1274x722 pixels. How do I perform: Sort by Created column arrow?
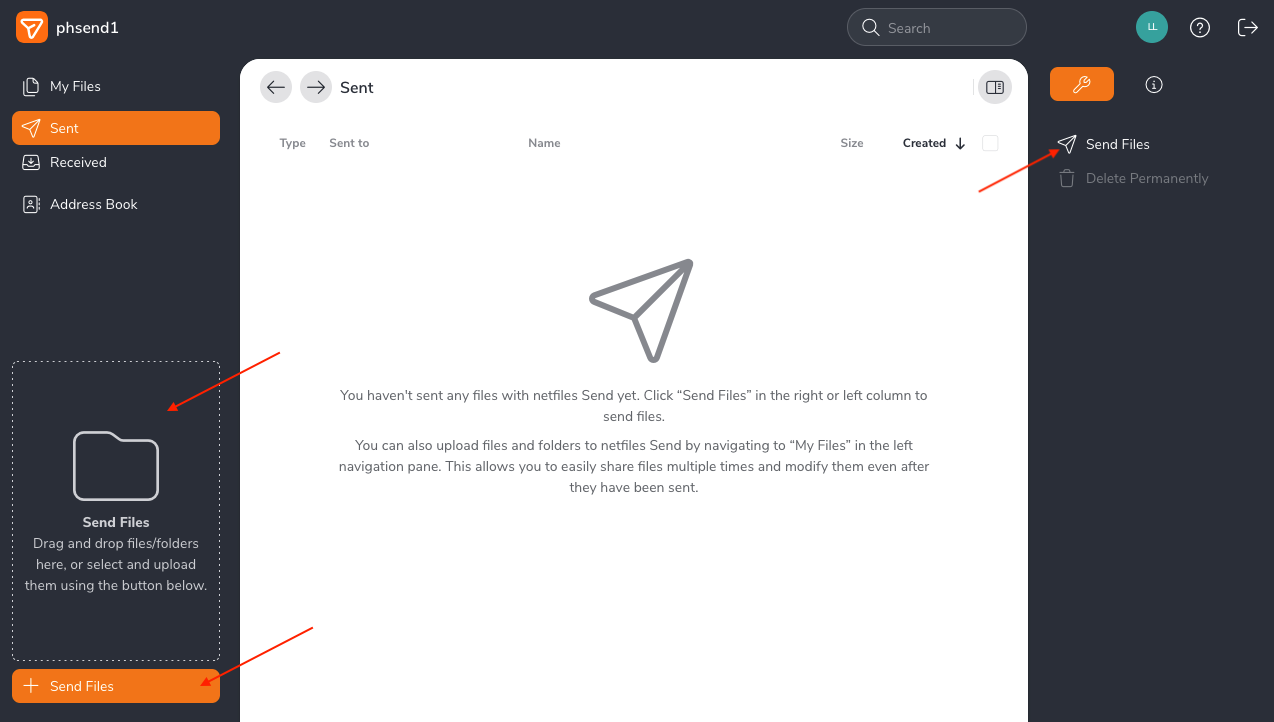coord(960,144)
